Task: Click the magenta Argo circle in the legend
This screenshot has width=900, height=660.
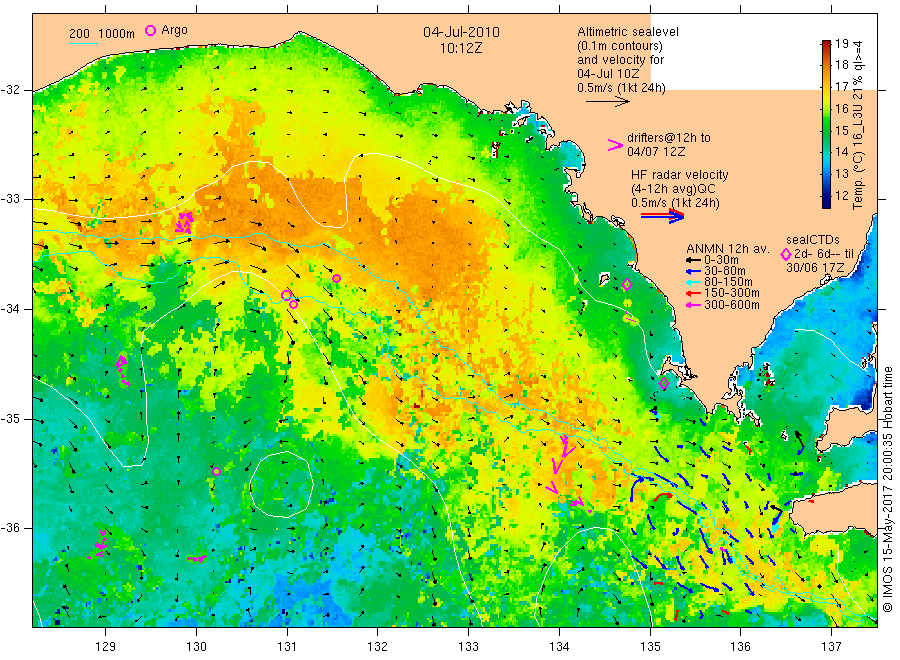Action: (150, 30)
